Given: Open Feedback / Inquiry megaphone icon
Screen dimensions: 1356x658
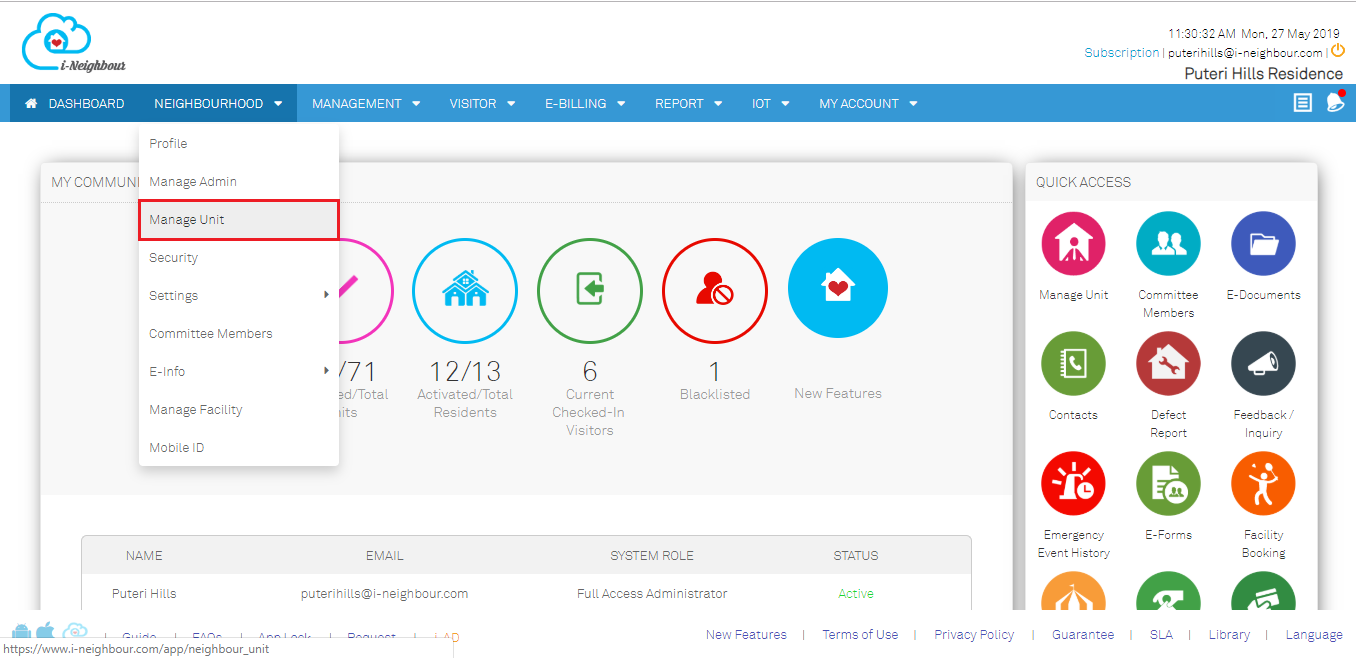Looking at the screenshot, I should point(1263,364).
